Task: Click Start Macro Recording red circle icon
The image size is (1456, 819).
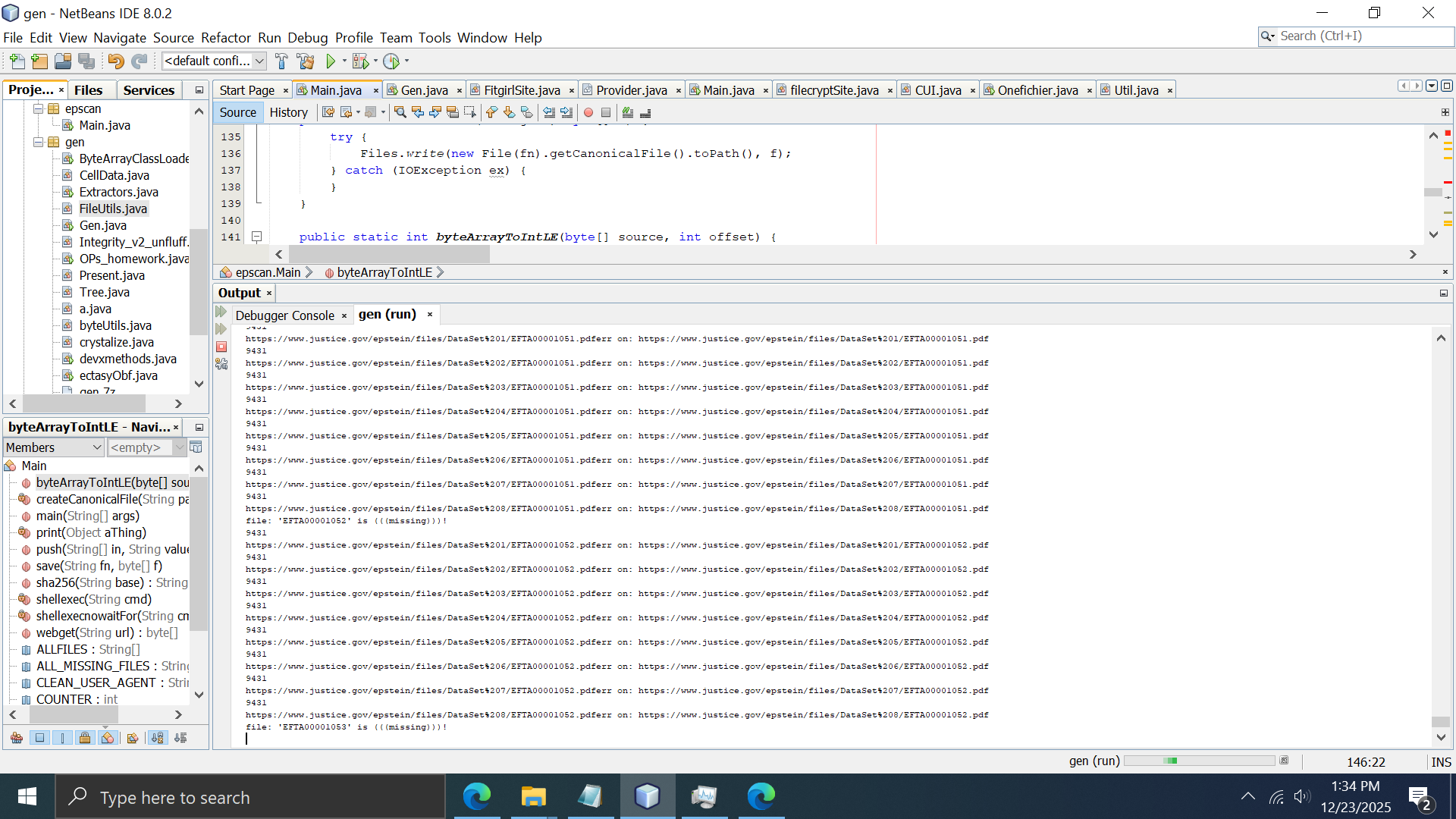Action: (x=588, y=112)
